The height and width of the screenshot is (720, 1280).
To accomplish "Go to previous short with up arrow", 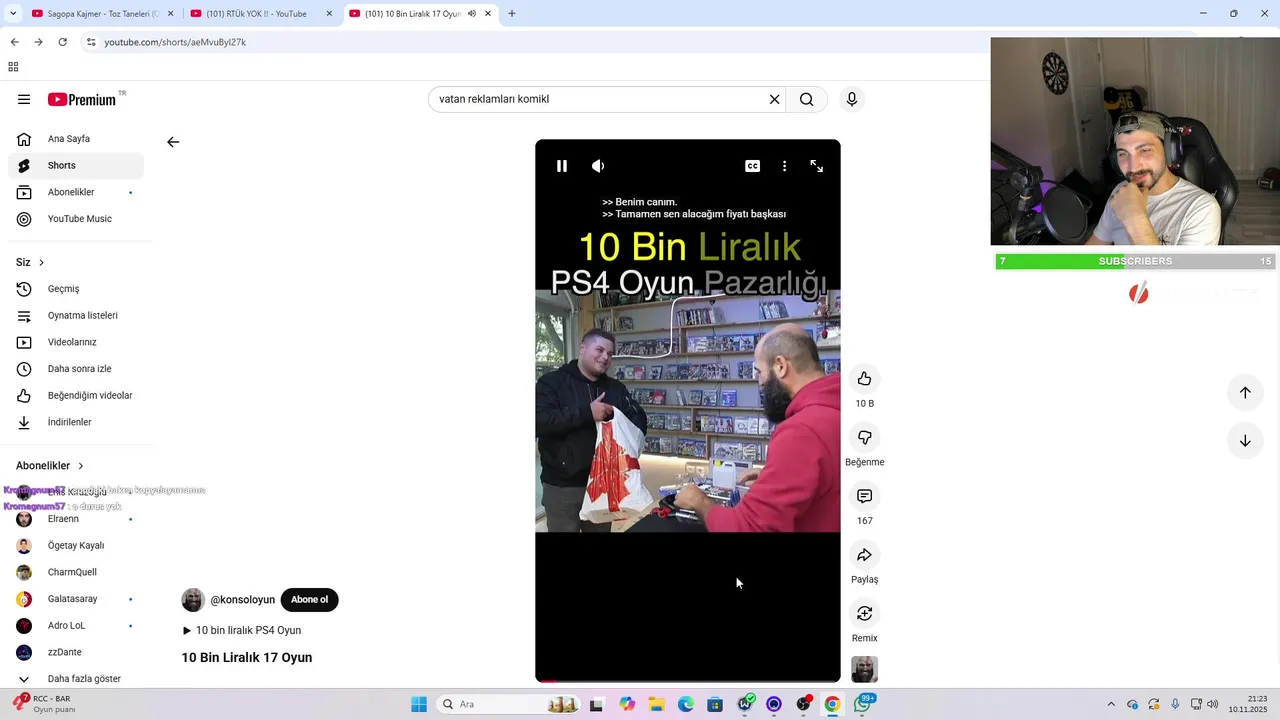I will tap(1245, 392).
